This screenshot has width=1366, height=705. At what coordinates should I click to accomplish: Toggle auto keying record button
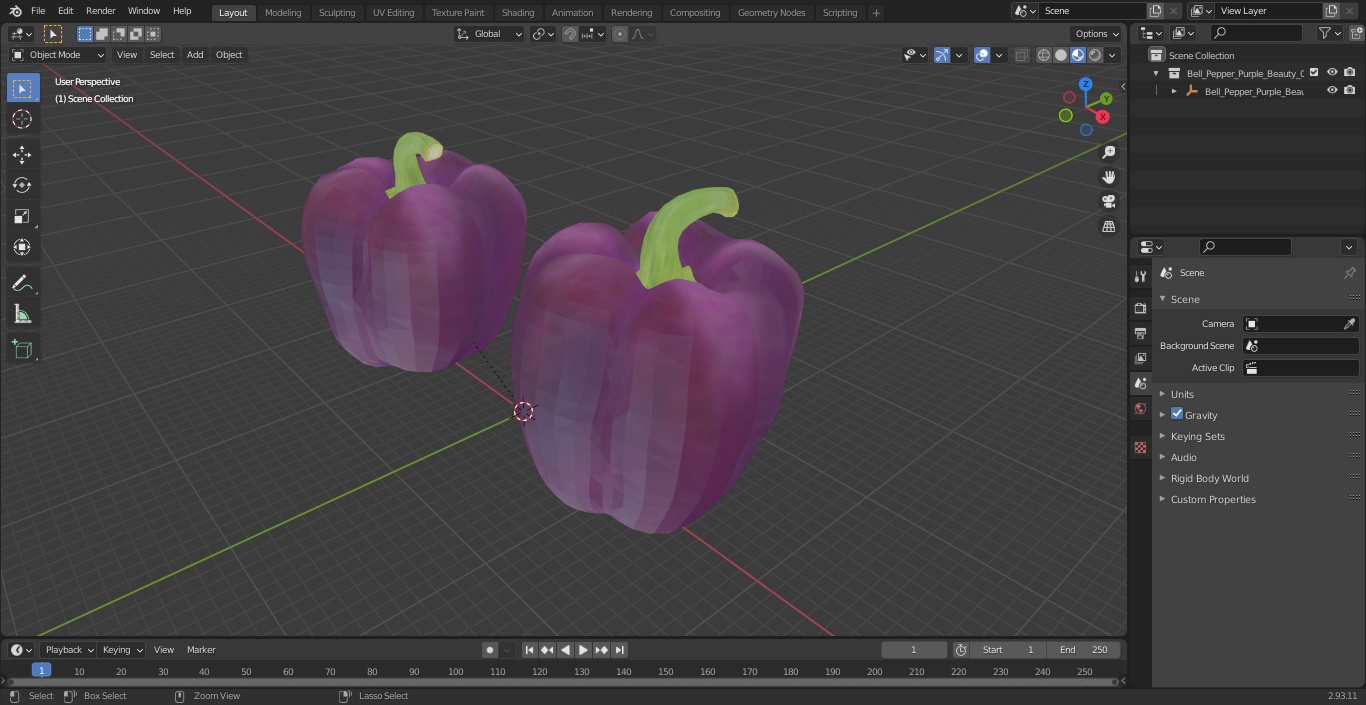pyautogui.click(x=490, y=650)
